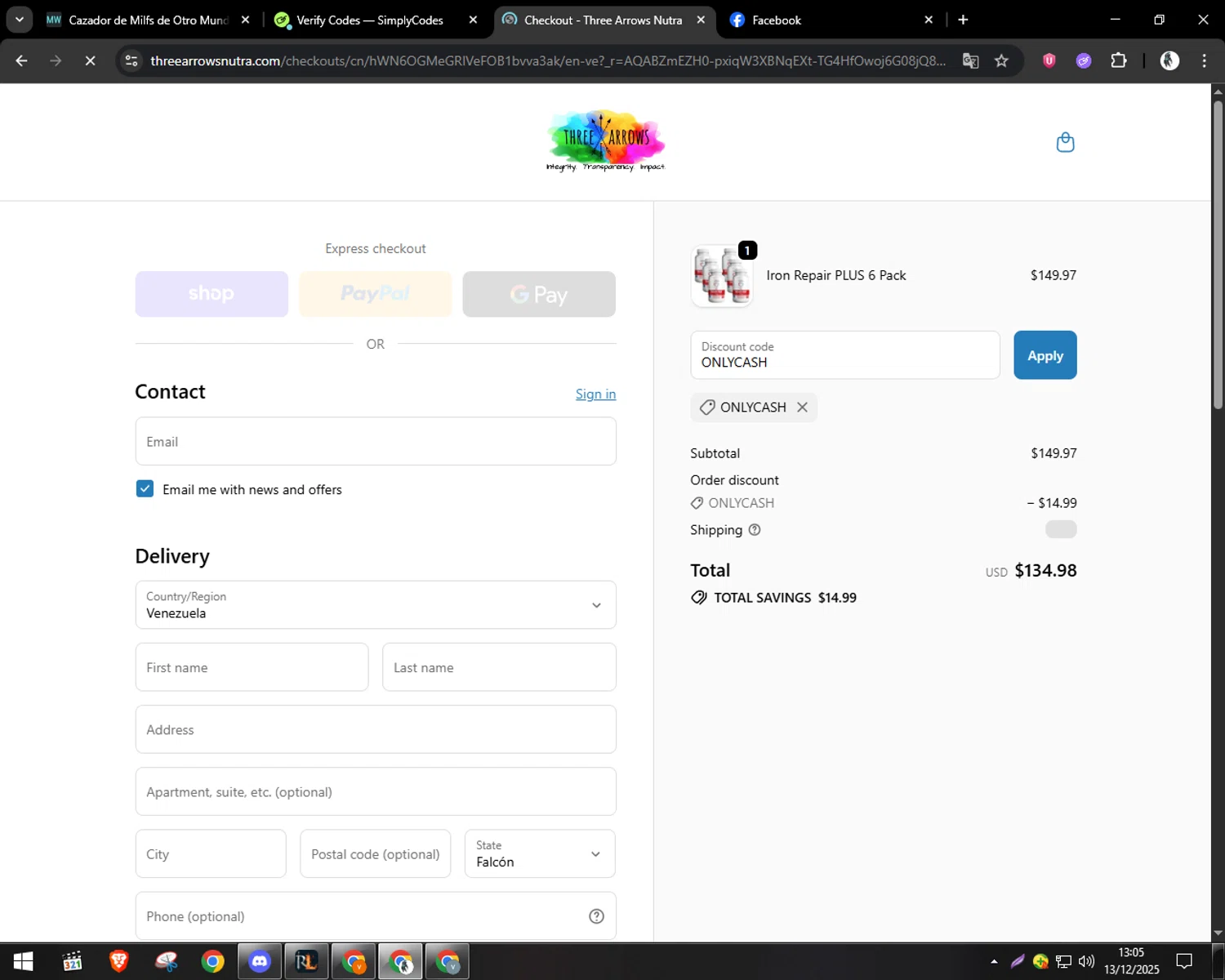
Task: Click the City field
Action: pos(211,853)
